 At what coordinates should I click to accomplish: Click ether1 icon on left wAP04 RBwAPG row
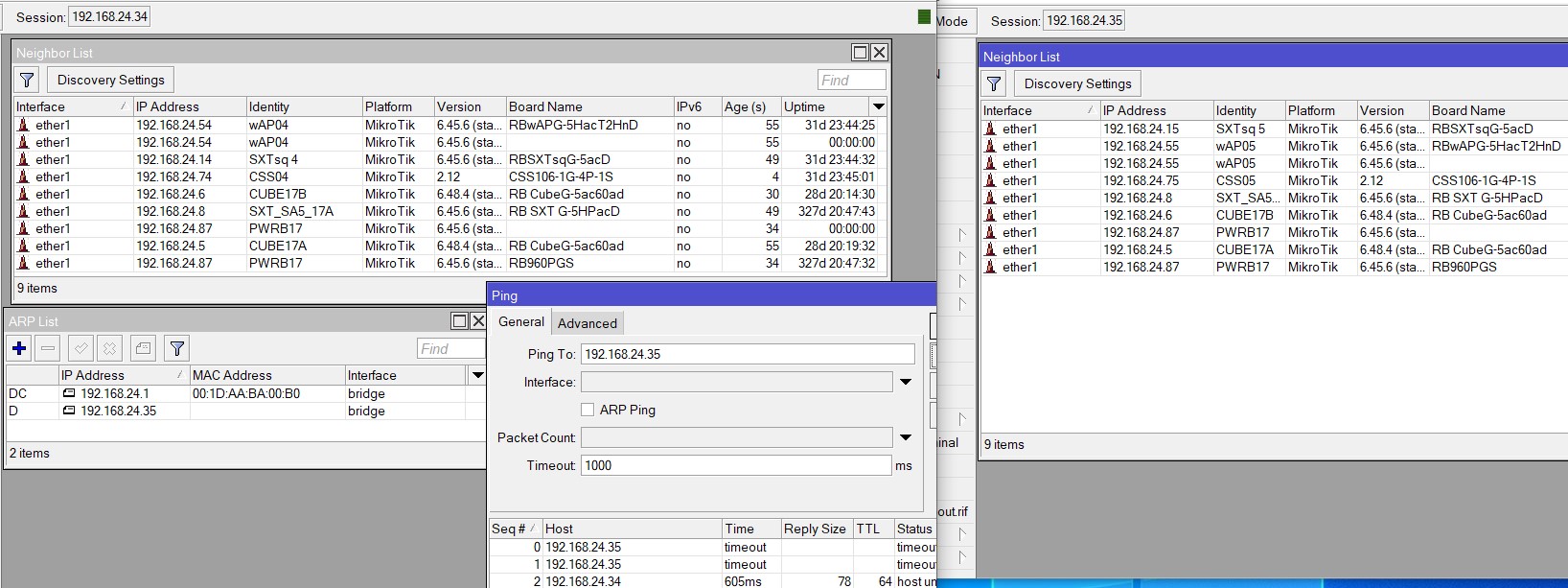tap(23, 125)
